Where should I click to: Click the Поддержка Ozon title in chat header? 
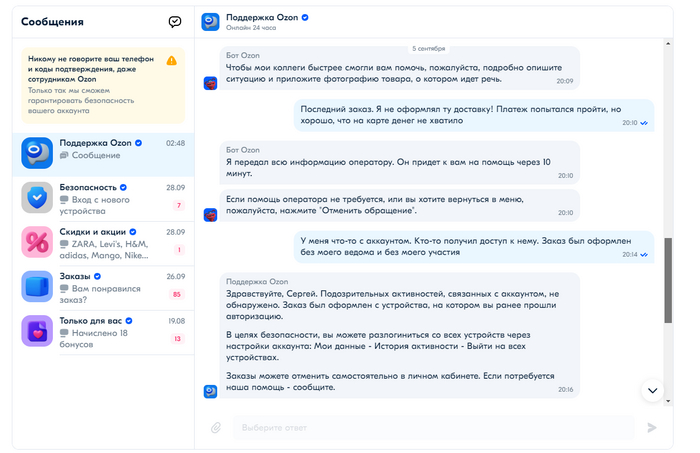(262, 17)
